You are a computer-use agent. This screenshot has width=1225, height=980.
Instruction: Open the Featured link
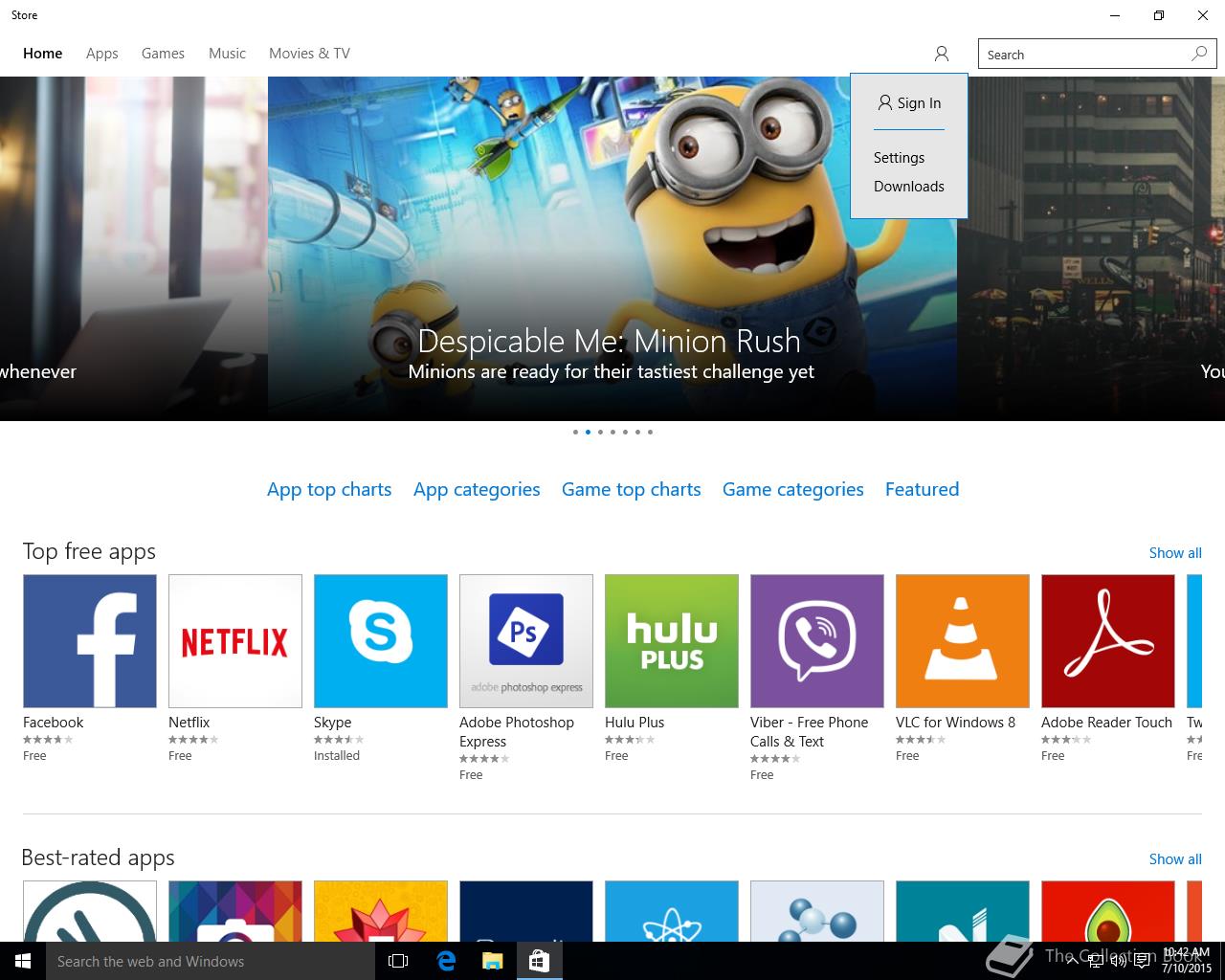click(x=923, y=490)
